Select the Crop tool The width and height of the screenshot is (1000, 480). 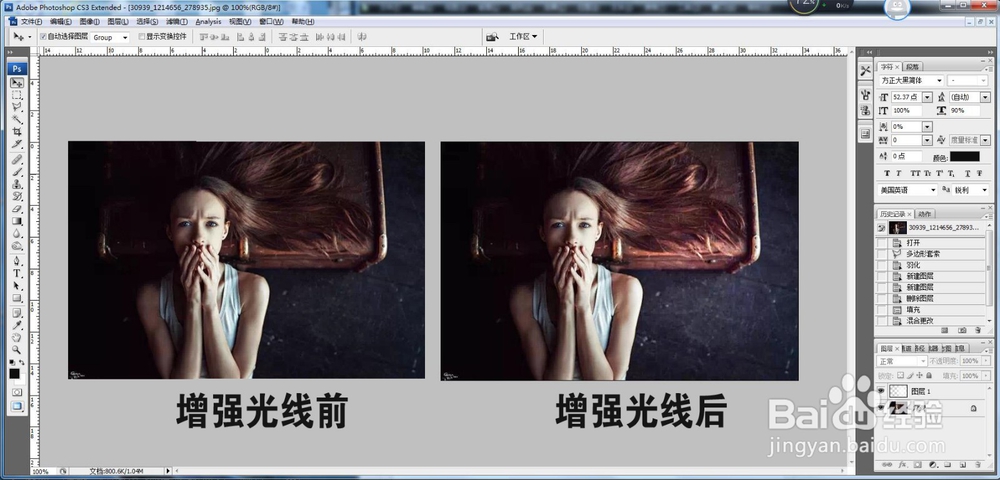click(x=17, y=131)
